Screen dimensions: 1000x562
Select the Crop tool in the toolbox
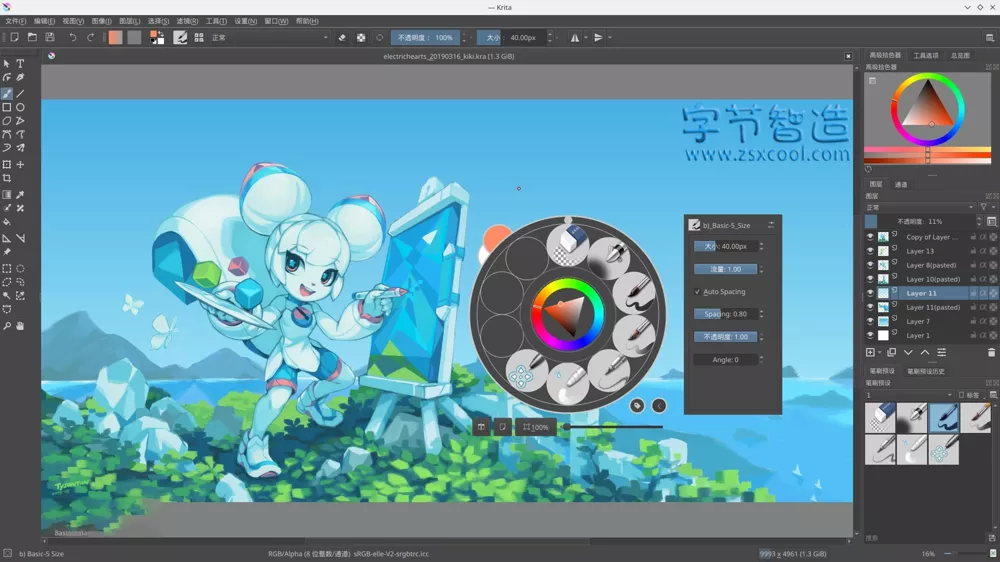[x=7, y=179]
